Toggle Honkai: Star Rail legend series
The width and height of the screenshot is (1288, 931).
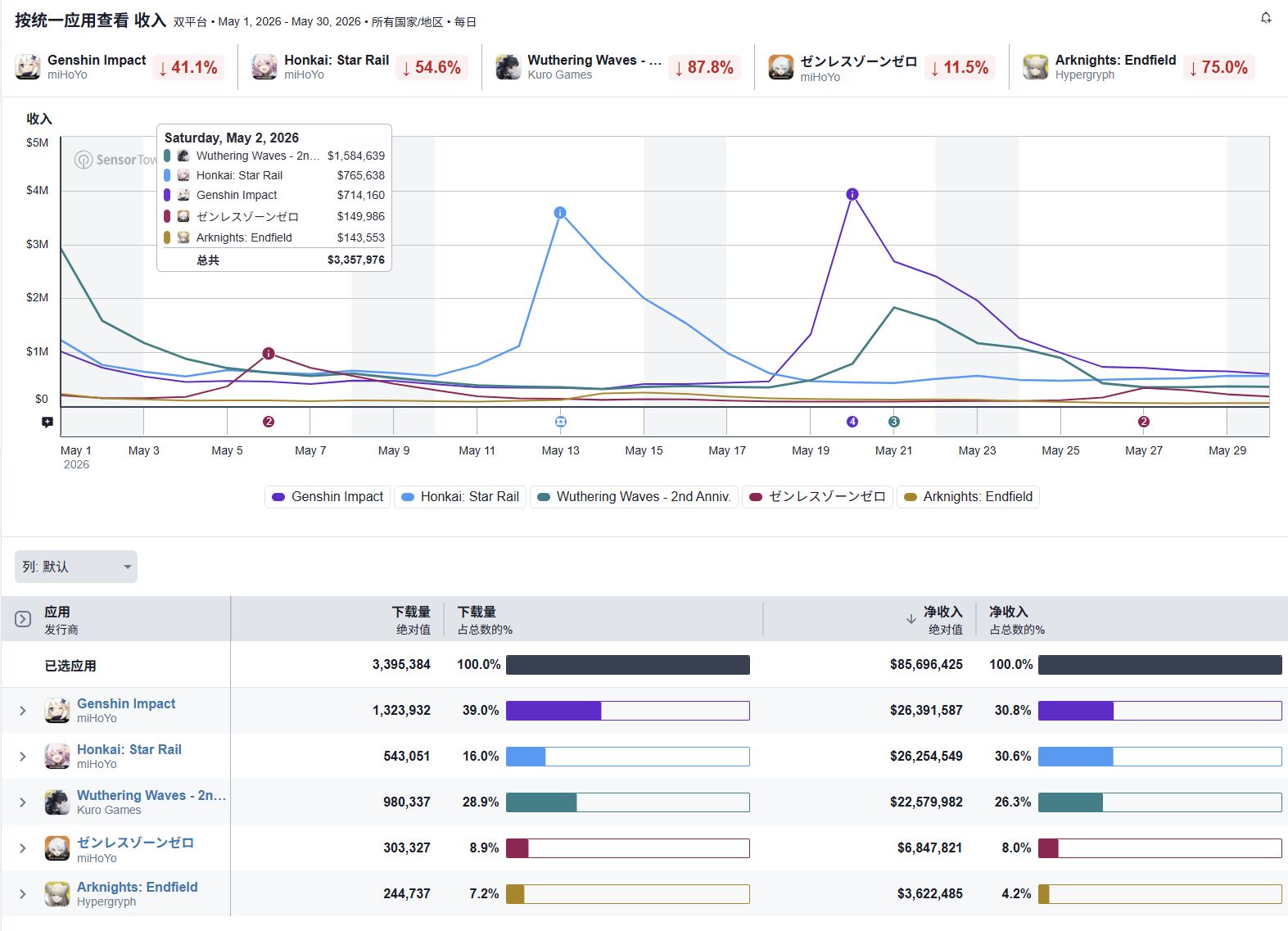coord(460,497)
